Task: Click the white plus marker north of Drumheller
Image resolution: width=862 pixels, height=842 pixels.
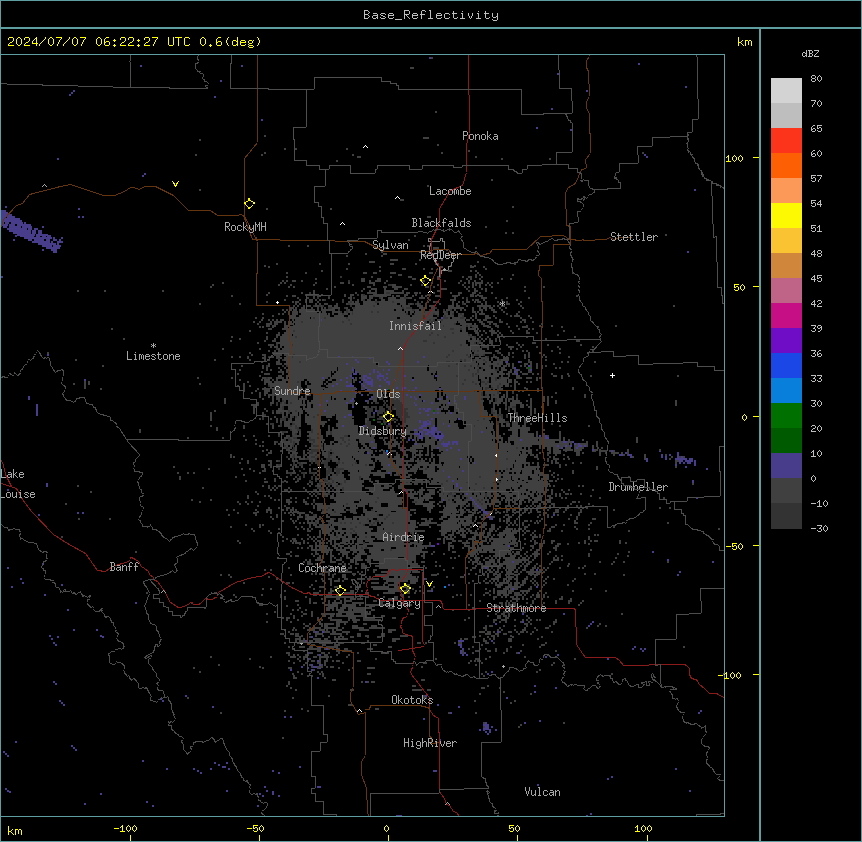Action: 612,375
